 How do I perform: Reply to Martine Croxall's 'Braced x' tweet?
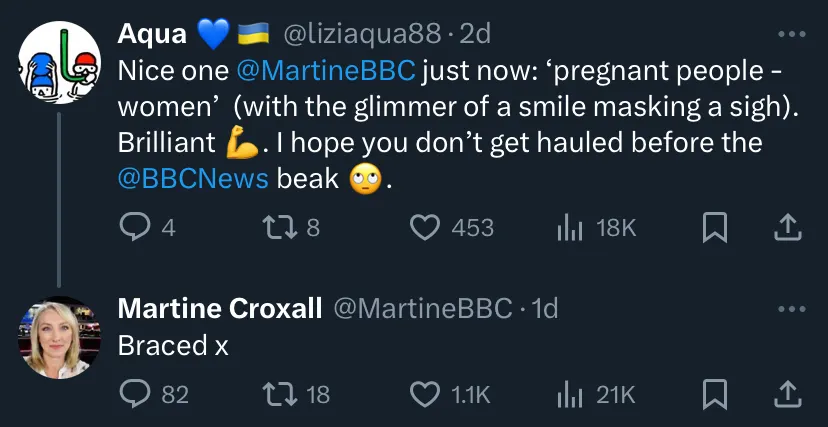tap(134, 395)
